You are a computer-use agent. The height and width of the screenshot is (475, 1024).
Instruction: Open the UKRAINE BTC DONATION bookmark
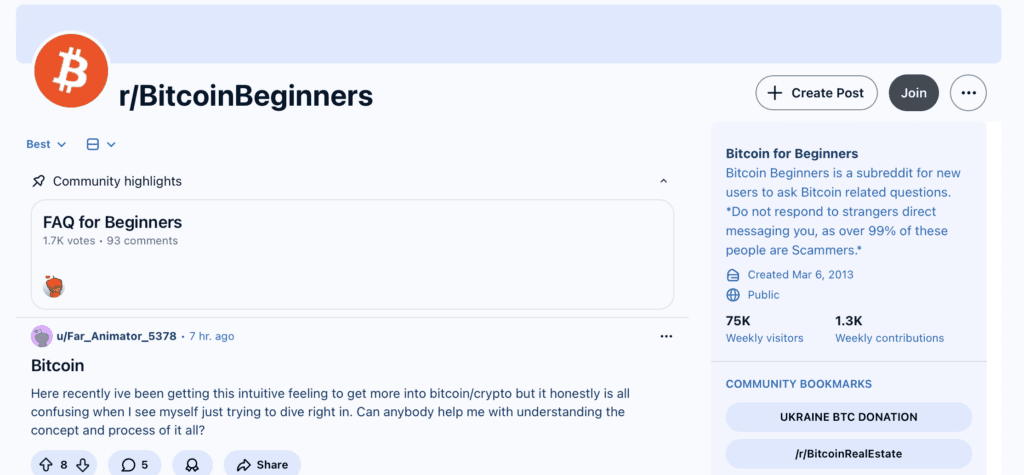tap(848, 417)
